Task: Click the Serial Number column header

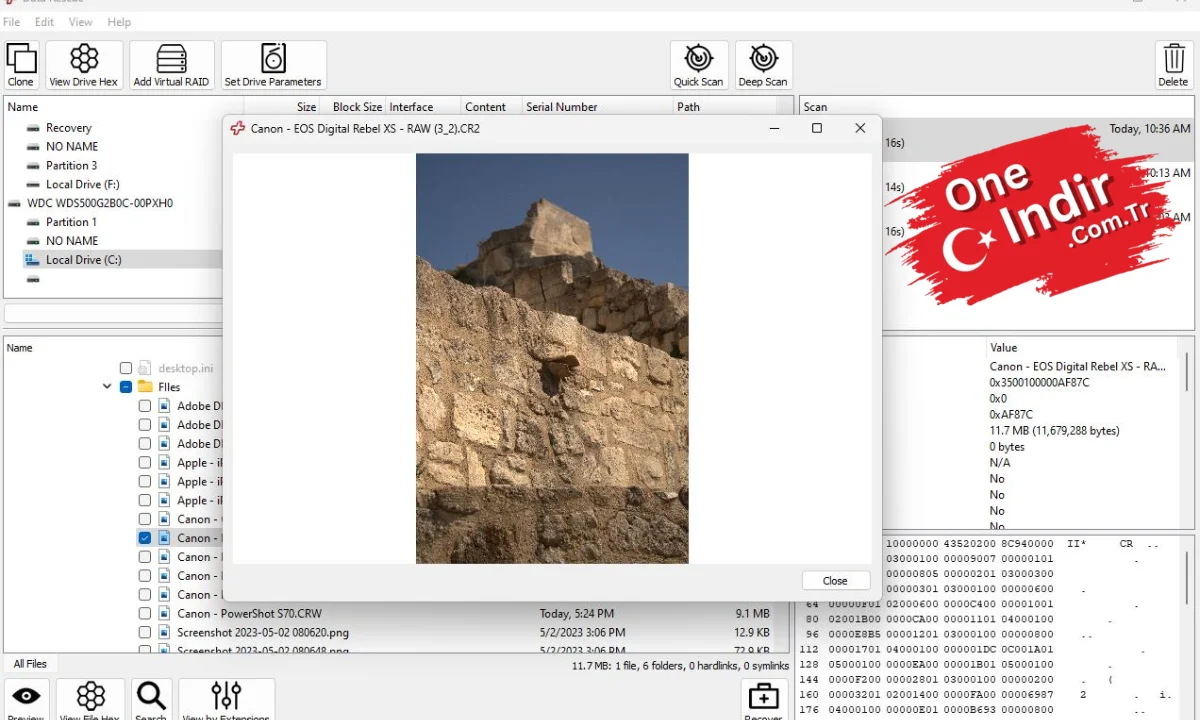Action: [561, 107]
